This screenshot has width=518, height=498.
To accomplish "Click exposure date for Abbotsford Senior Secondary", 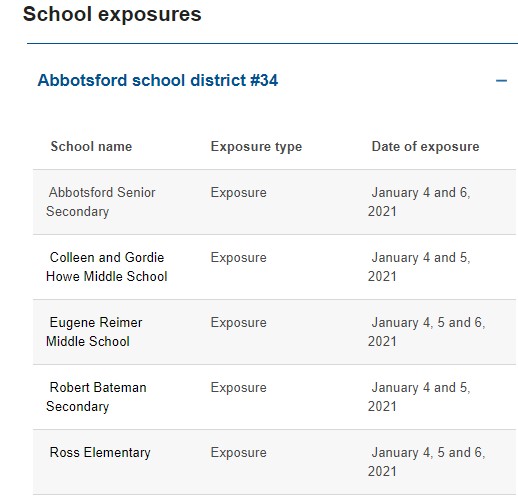I will coord(419,202).
